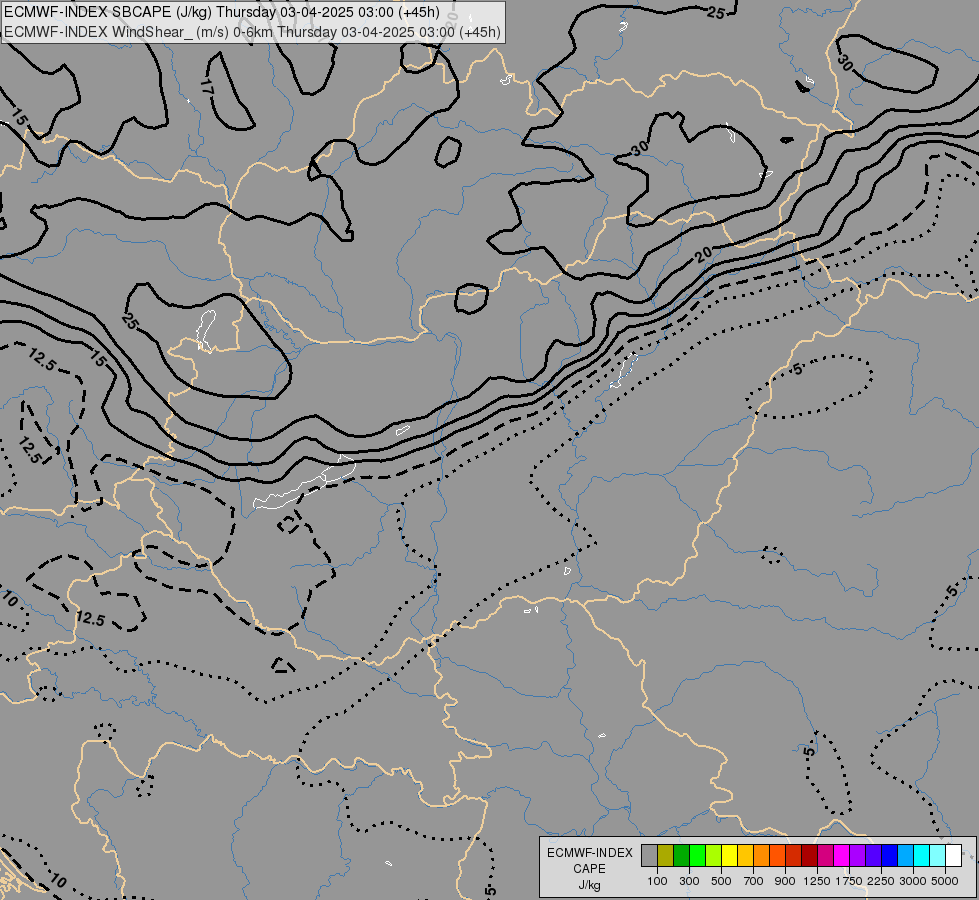
Task: Click the J/kg unit label in legend
Action: click(589, 885)
